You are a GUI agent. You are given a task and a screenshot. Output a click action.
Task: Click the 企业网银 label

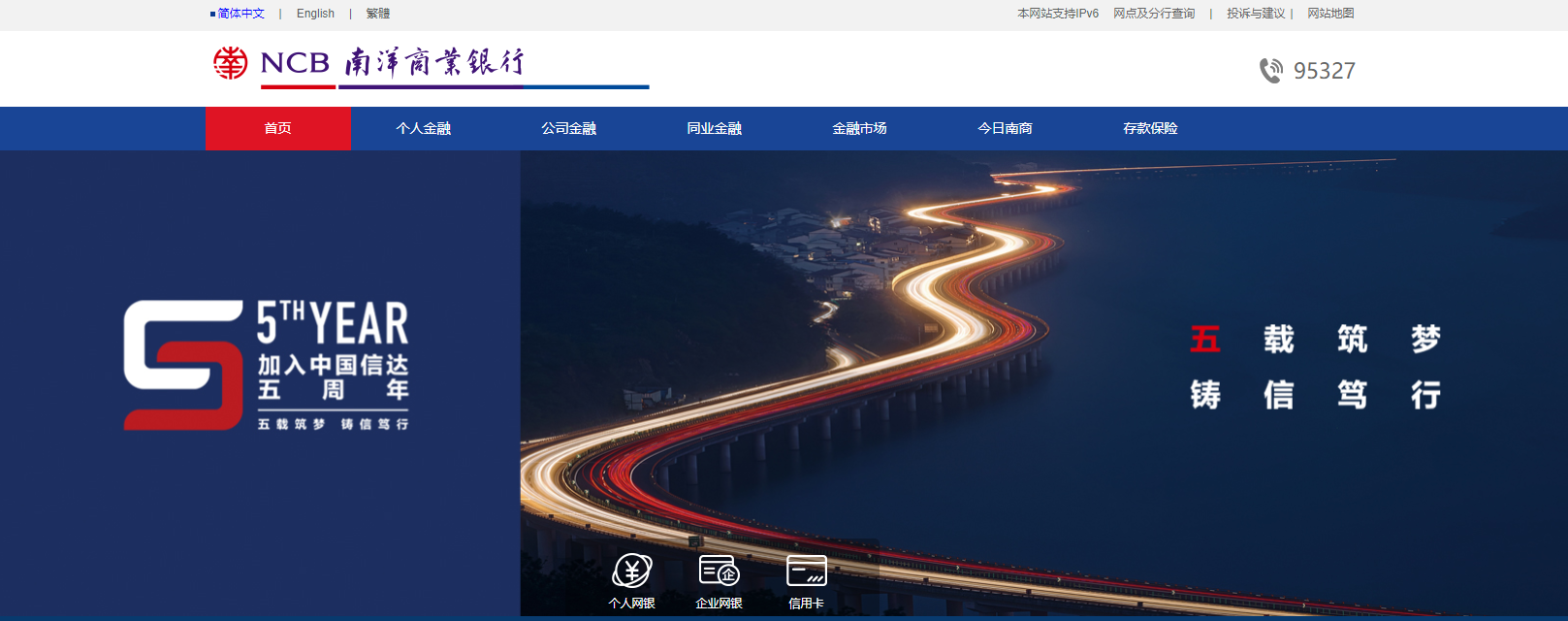[720, 604]
